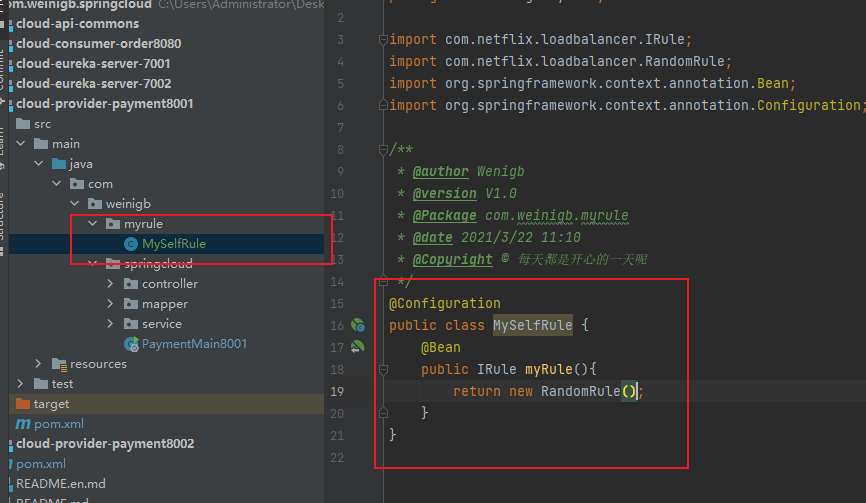Click the orange target folder icon
The height and width of the screenshot is (503, 866).
23,404
